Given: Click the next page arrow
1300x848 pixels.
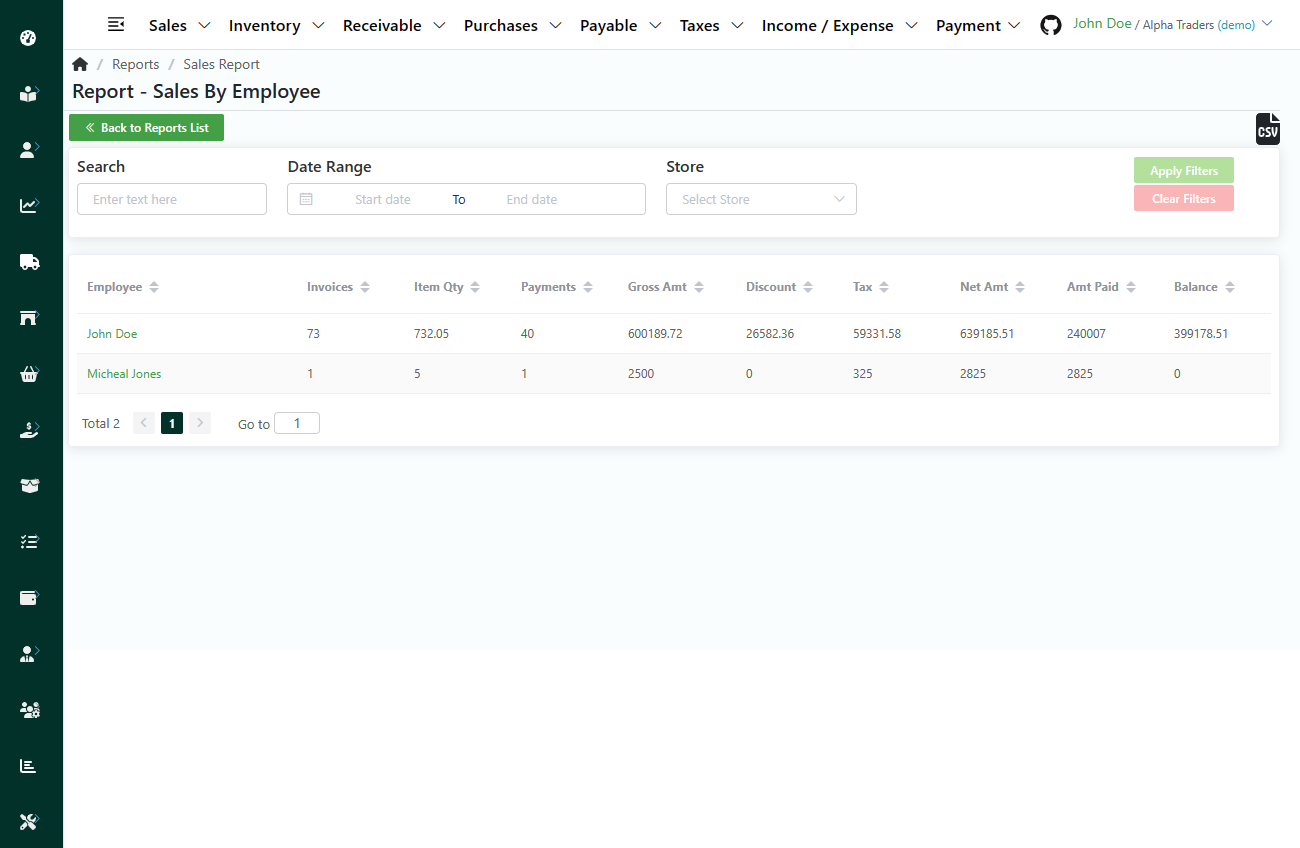Looking at the screenshot, I should click(200, 423).
